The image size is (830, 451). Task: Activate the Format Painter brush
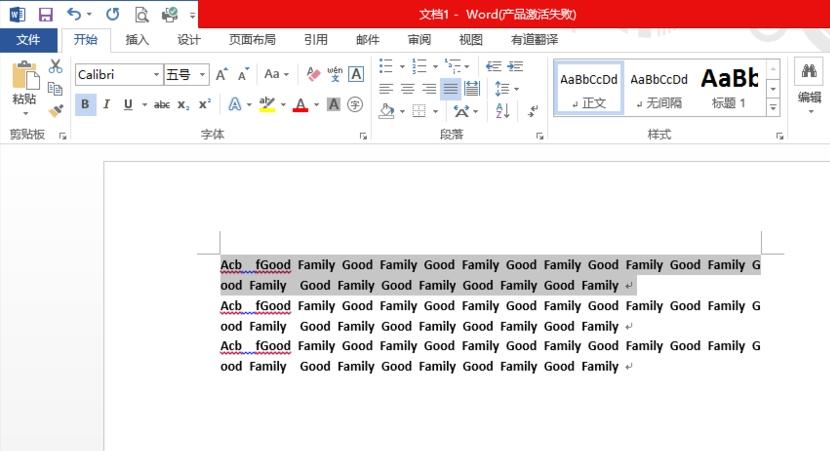click(55, 111)
